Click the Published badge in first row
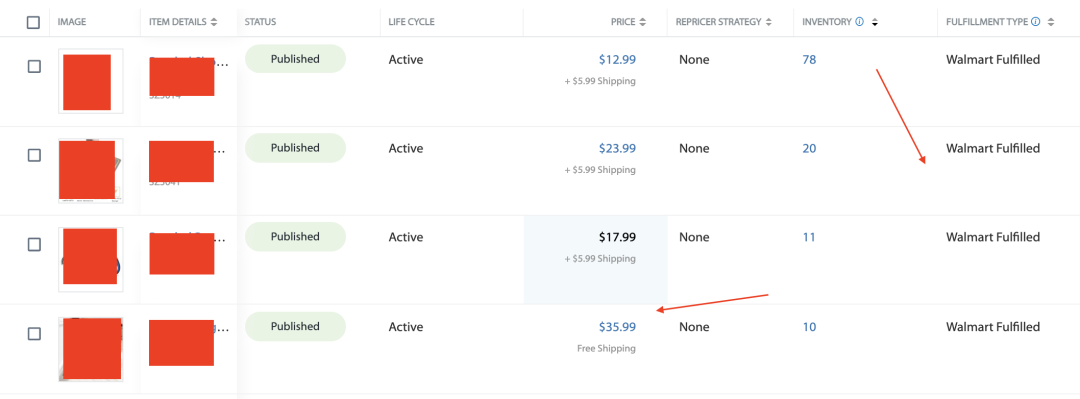 [295, 59]
